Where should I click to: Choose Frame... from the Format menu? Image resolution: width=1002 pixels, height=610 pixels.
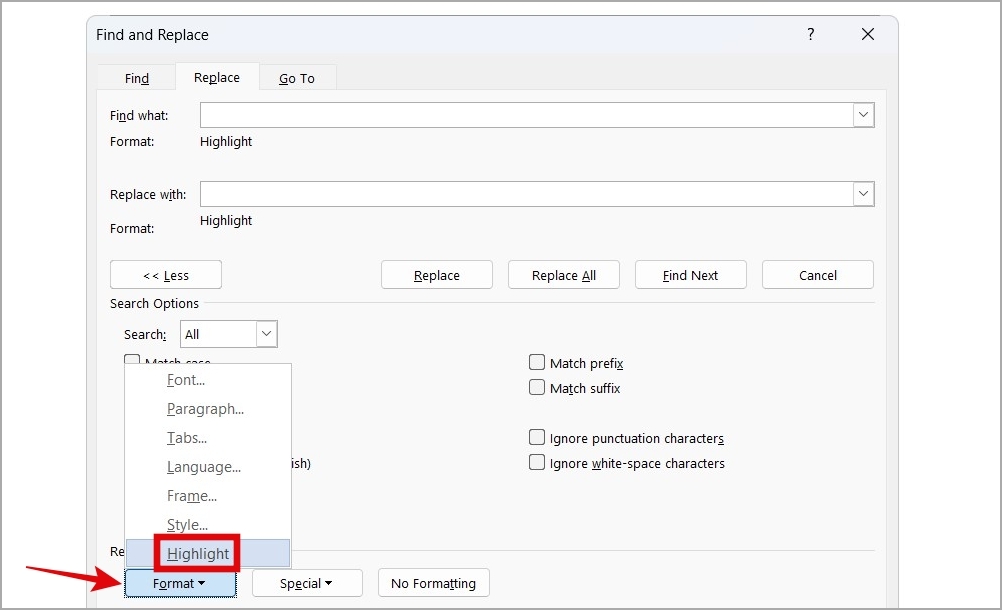click(208, 496)
